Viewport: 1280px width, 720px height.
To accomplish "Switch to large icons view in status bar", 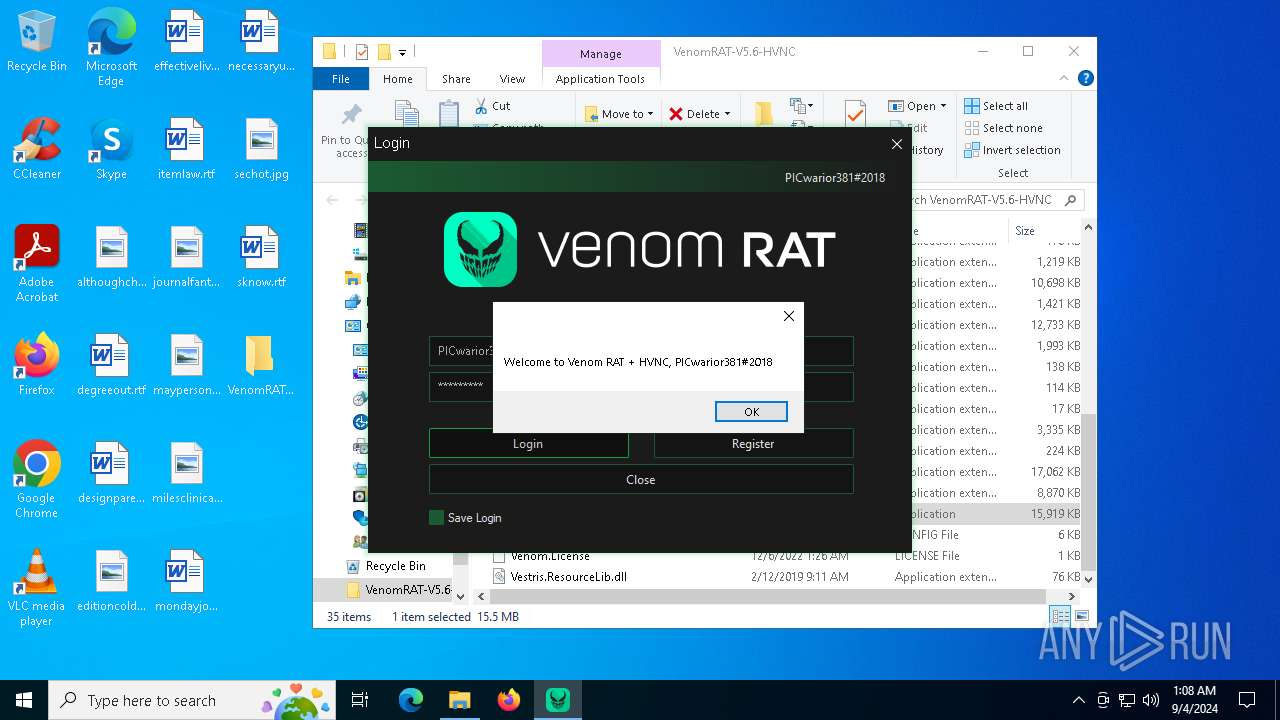I will pos(1081,617).
